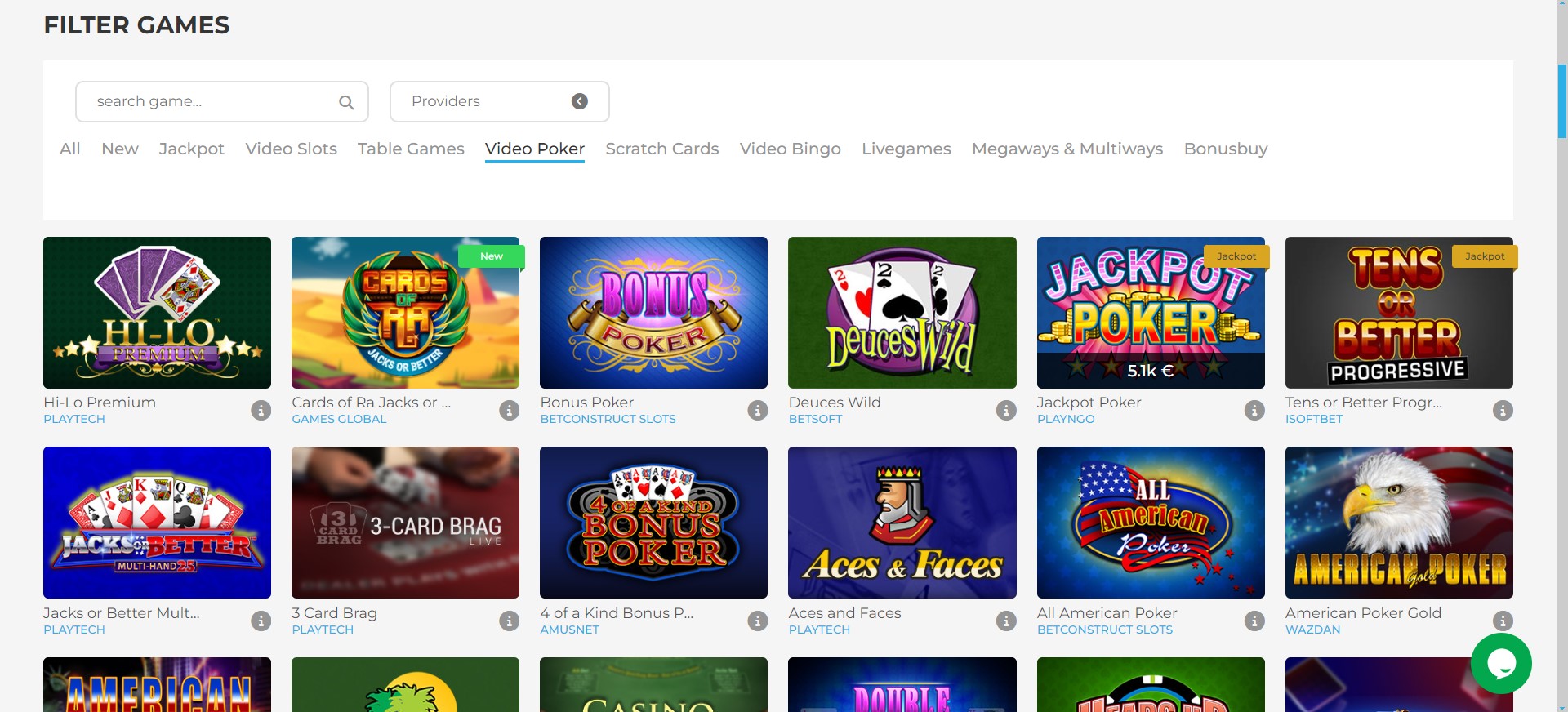Image resolution: width=1568 pixels, height=712 pixels.
Task: Focus the search game field
Action: [222, 101]
